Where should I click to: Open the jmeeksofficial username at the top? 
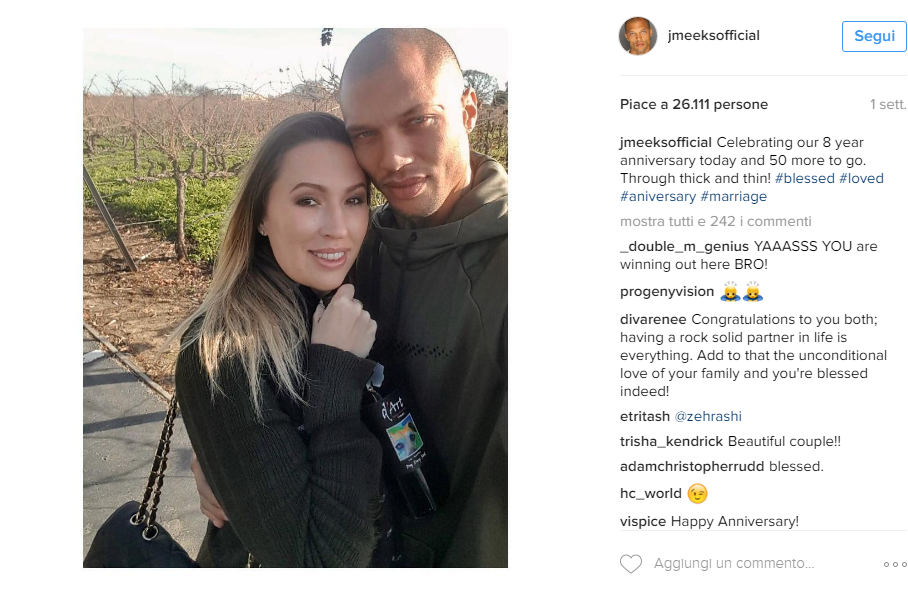(713, 35)
